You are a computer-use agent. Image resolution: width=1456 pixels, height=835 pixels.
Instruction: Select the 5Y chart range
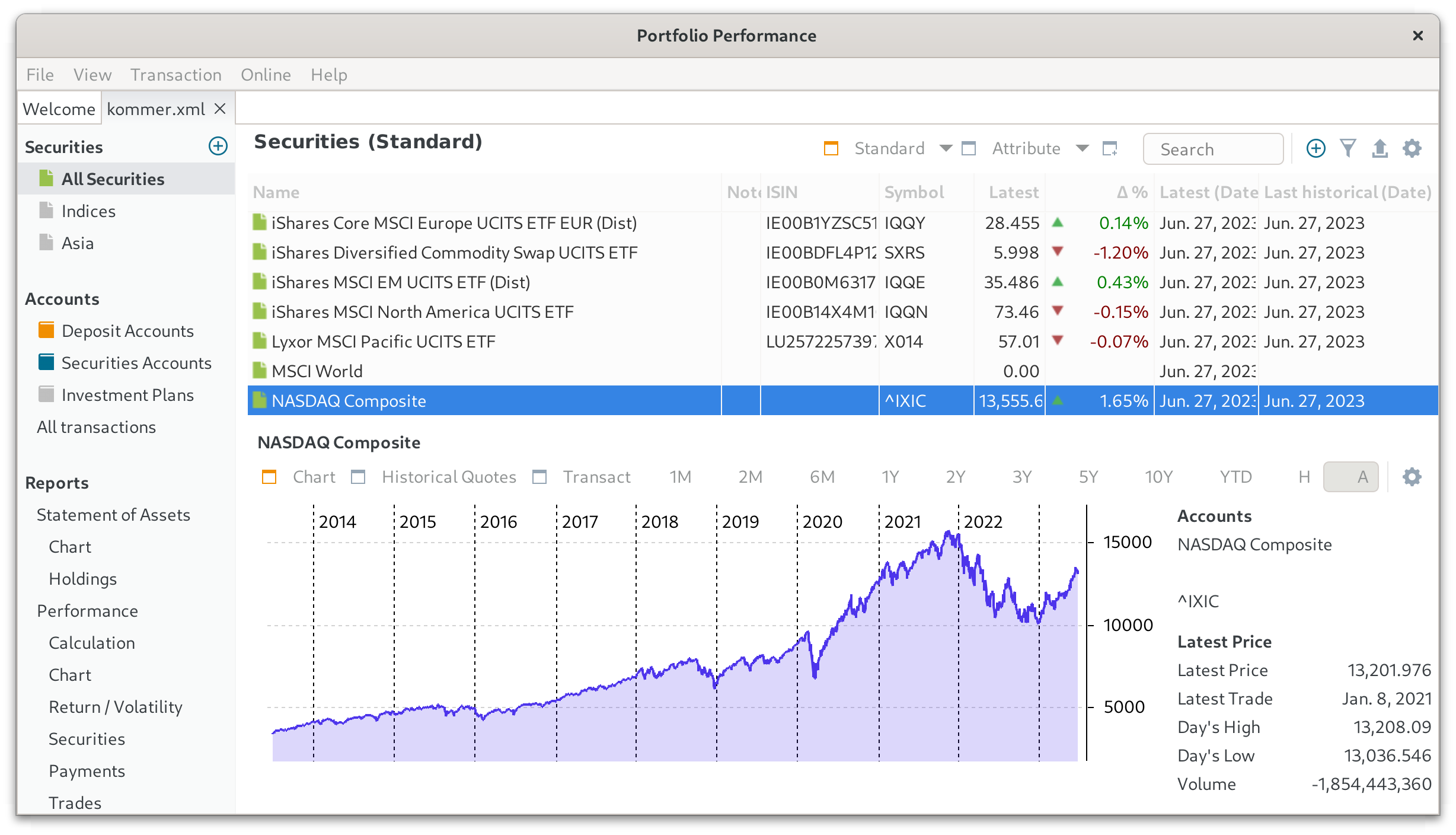click(1088, 477)
